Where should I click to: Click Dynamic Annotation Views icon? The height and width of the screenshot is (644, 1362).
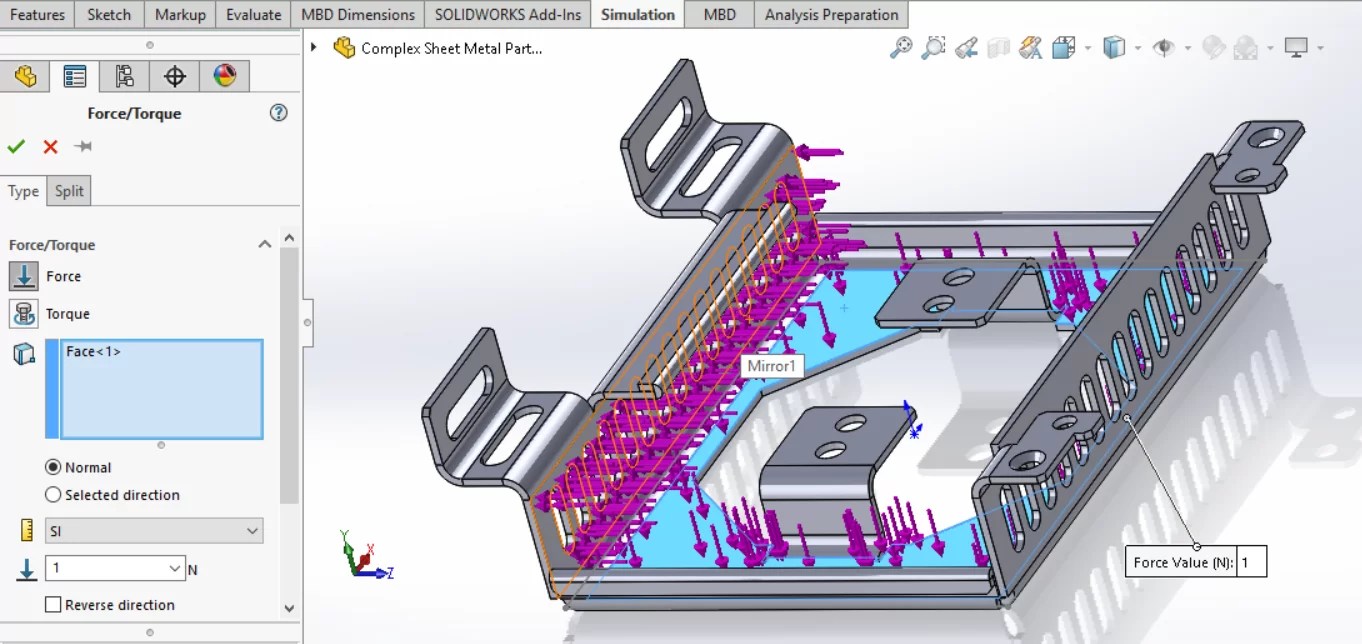coord(1031,47)
